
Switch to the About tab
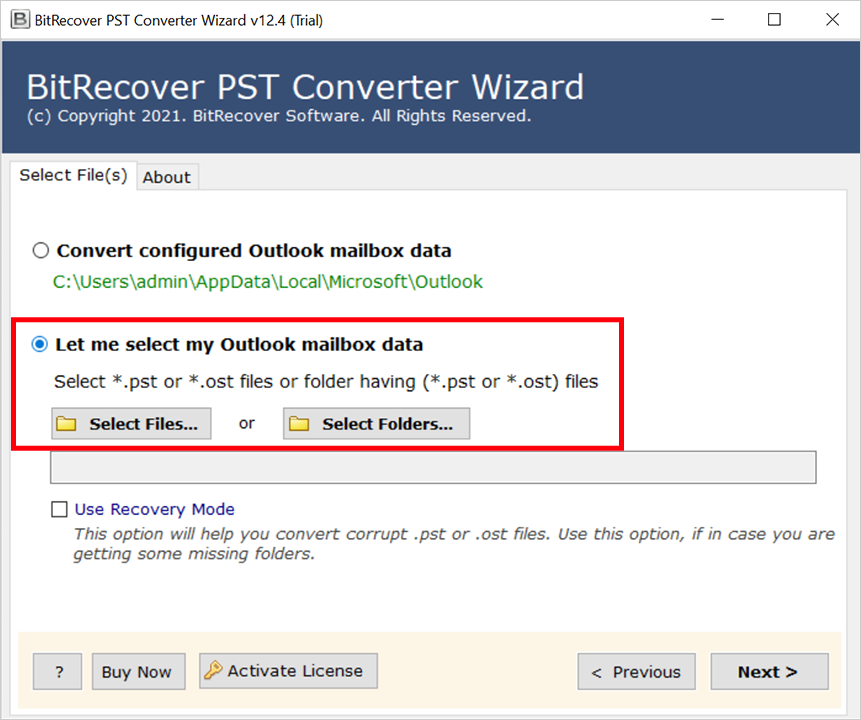coord(166,177)
